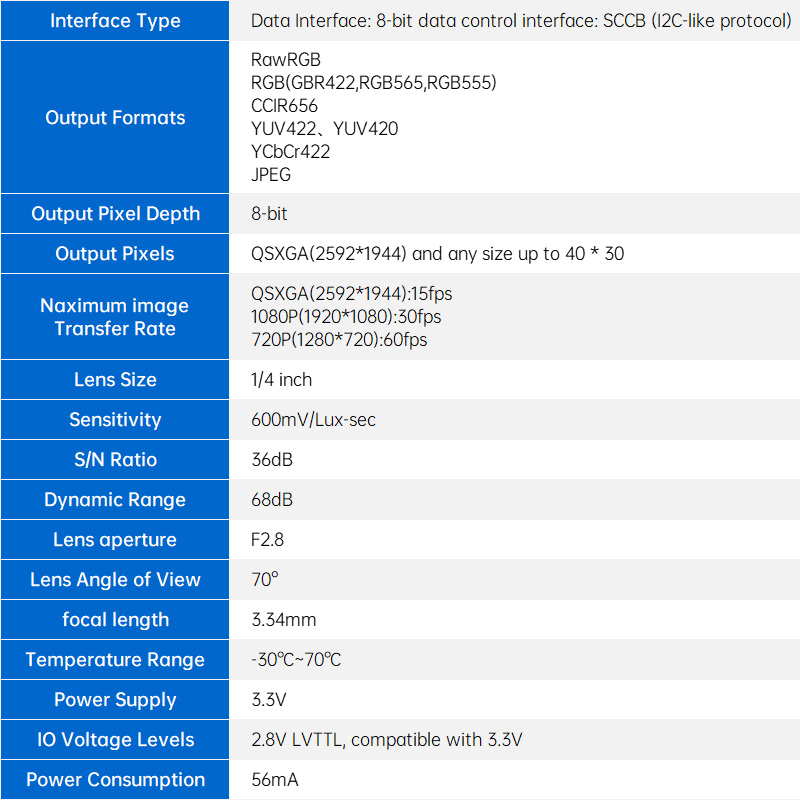
Task: Click the '-30℃~70℃' temperature value
Action: (296, 660)
